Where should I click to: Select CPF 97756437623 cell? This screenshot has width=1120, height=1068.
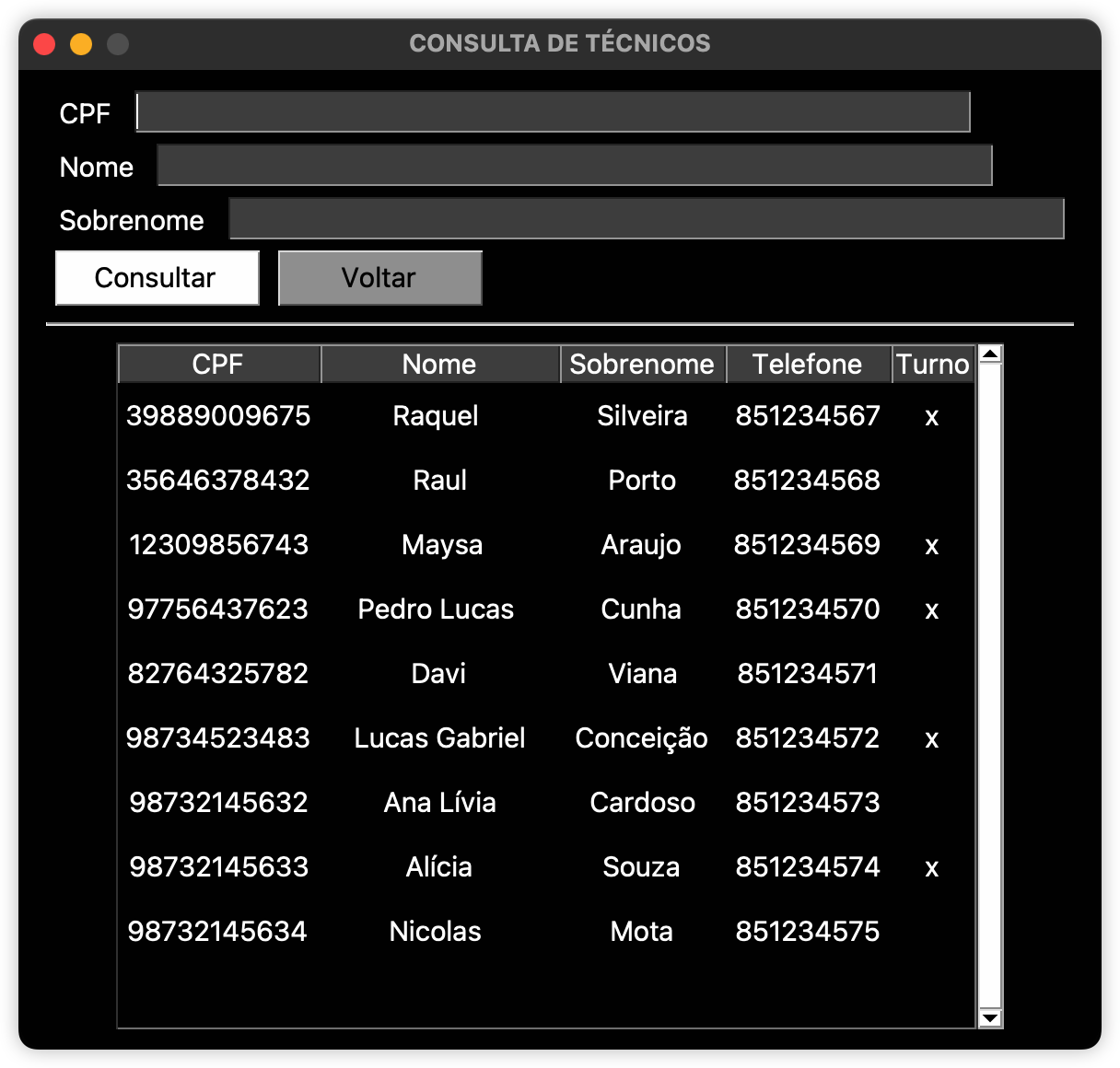[218, 609]
